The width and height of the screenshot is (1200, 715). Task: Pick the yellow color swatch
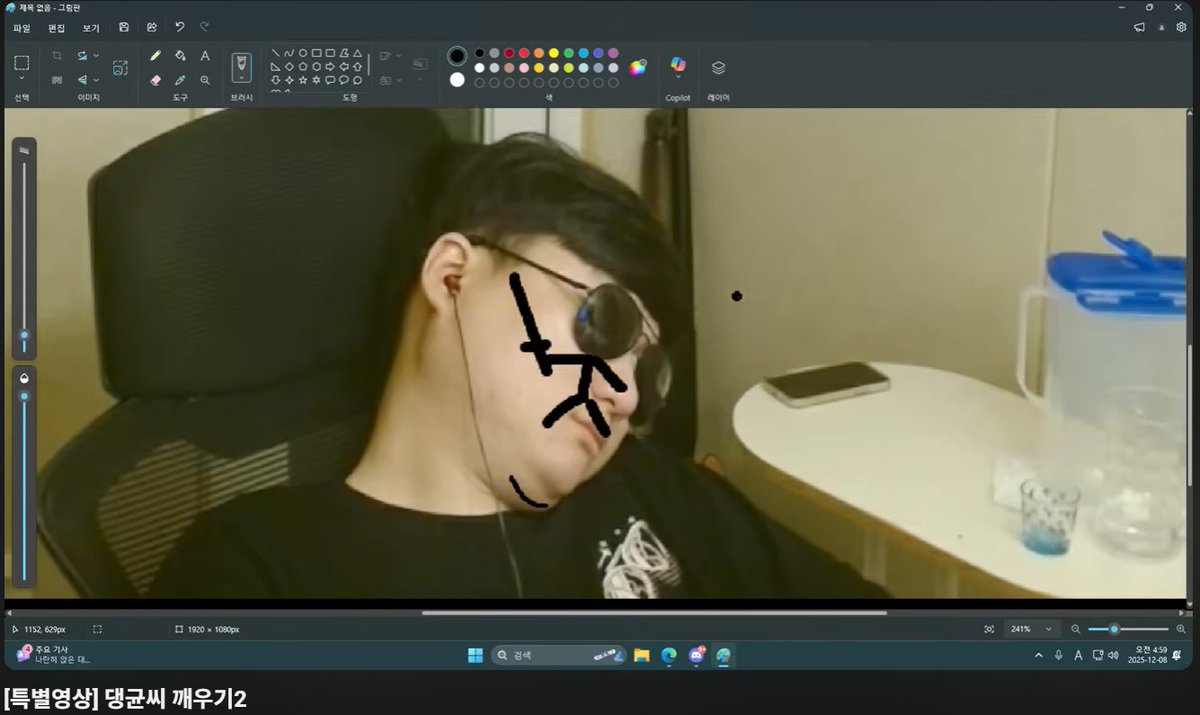pyautogui.click(x=553, y=53)
